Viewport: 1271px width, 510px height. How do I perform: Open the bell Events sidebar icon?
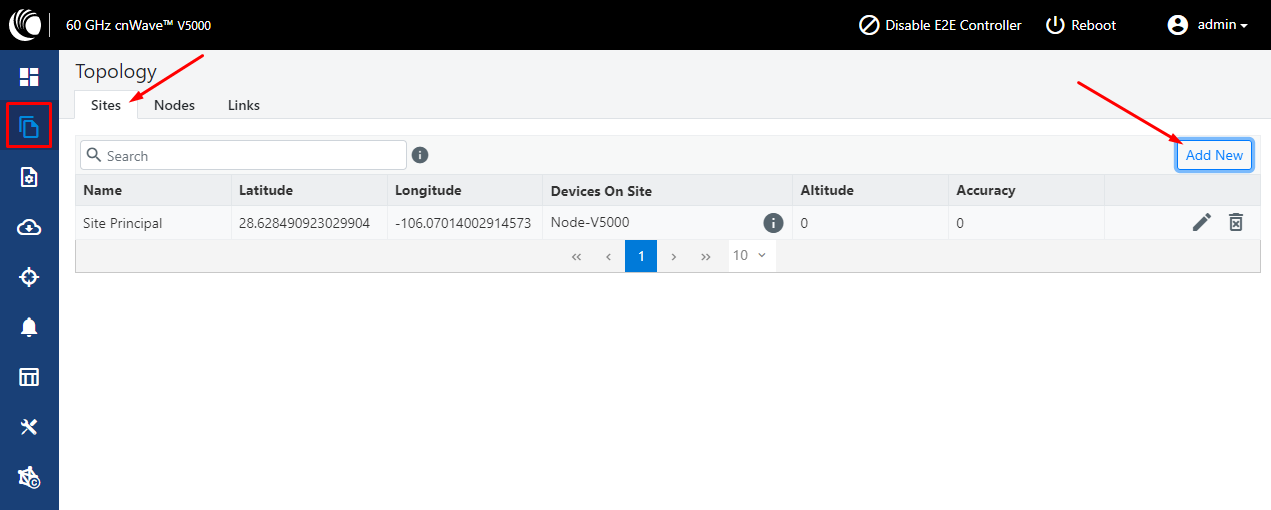29,327
